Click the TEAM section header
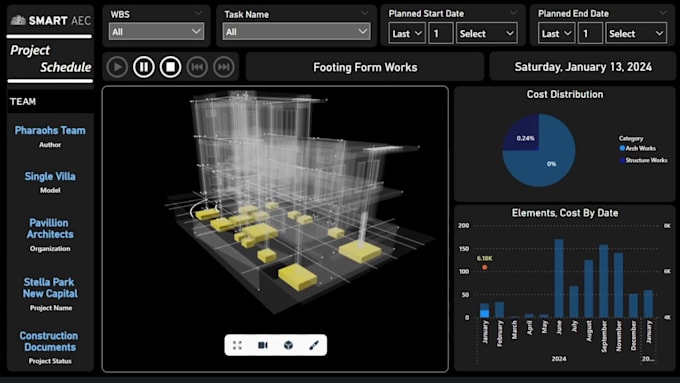Viewport: 680px width, 383px height. pyautogui.click(x=23, y=101)
